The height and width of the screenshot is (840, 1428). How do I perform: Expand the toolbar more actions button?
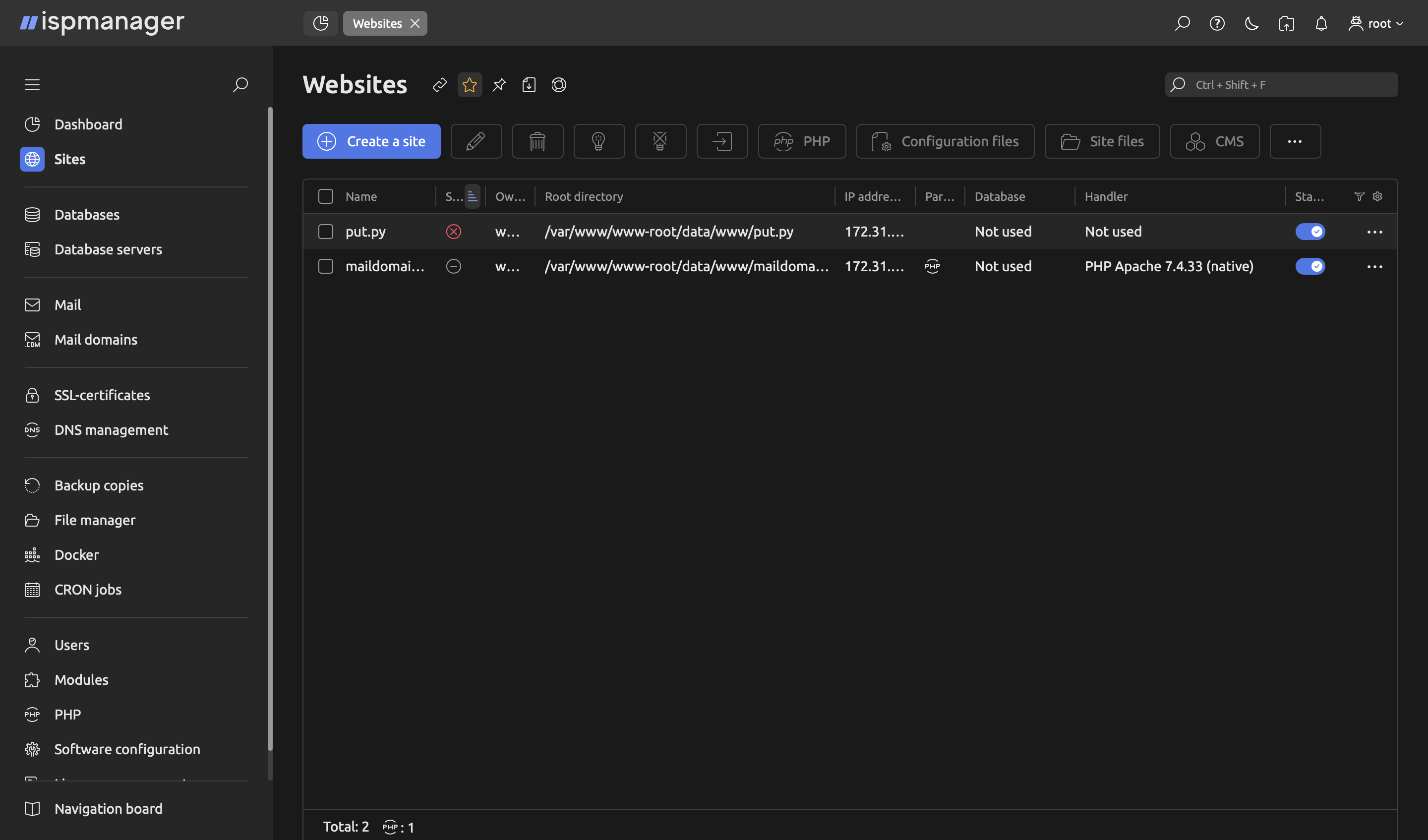point(1294,141)
